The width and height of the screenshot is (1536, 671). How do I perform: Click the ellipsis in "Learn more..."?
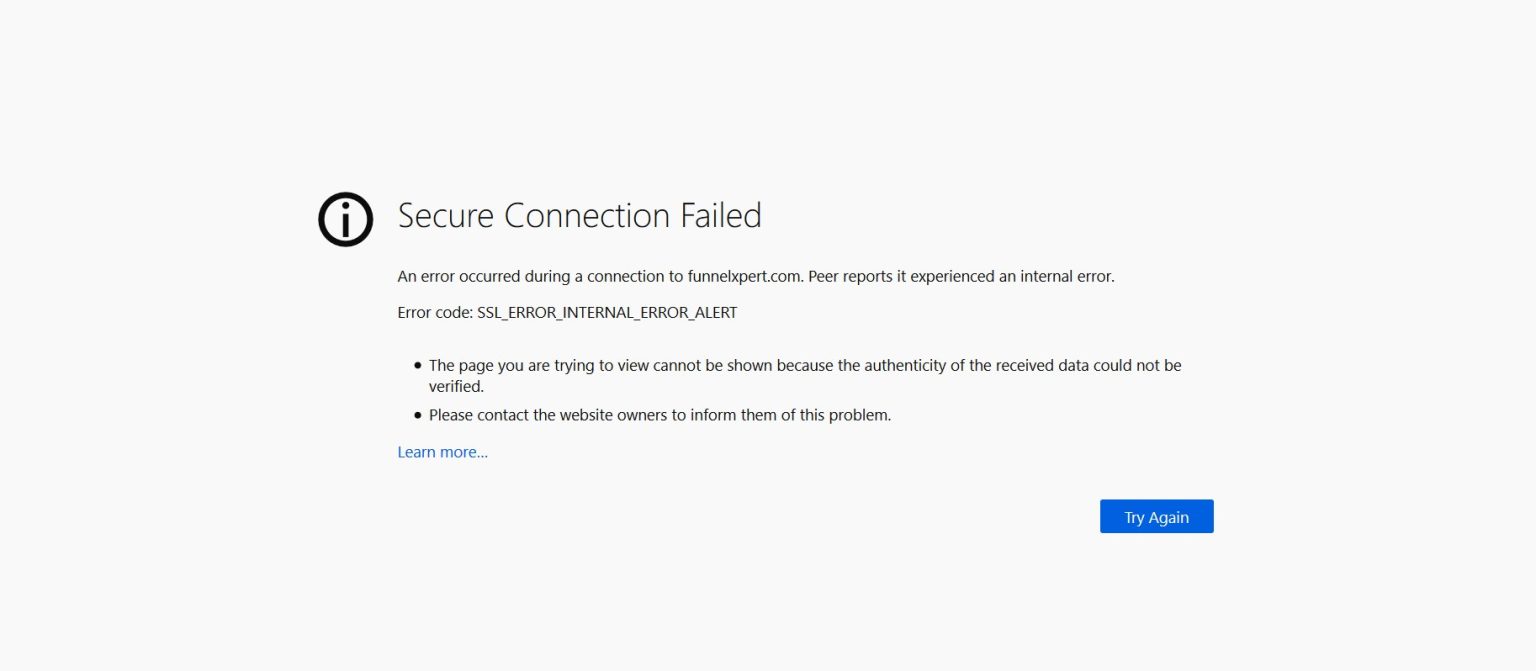point(480,453)
